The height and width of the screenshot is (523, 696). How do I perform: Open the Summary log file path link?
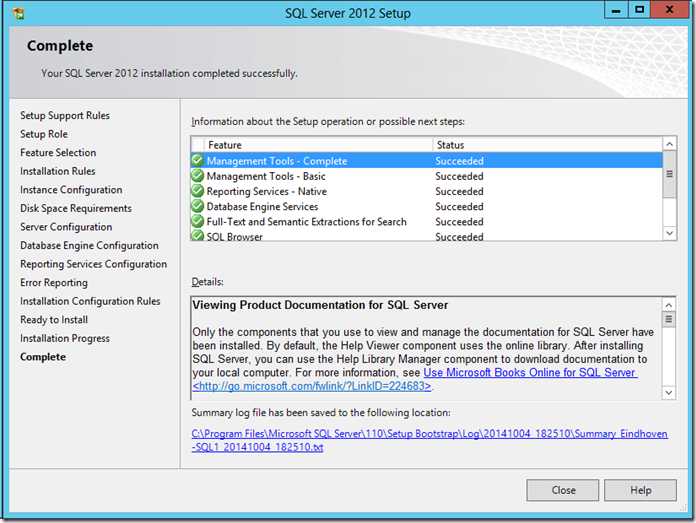pos(429,440)
